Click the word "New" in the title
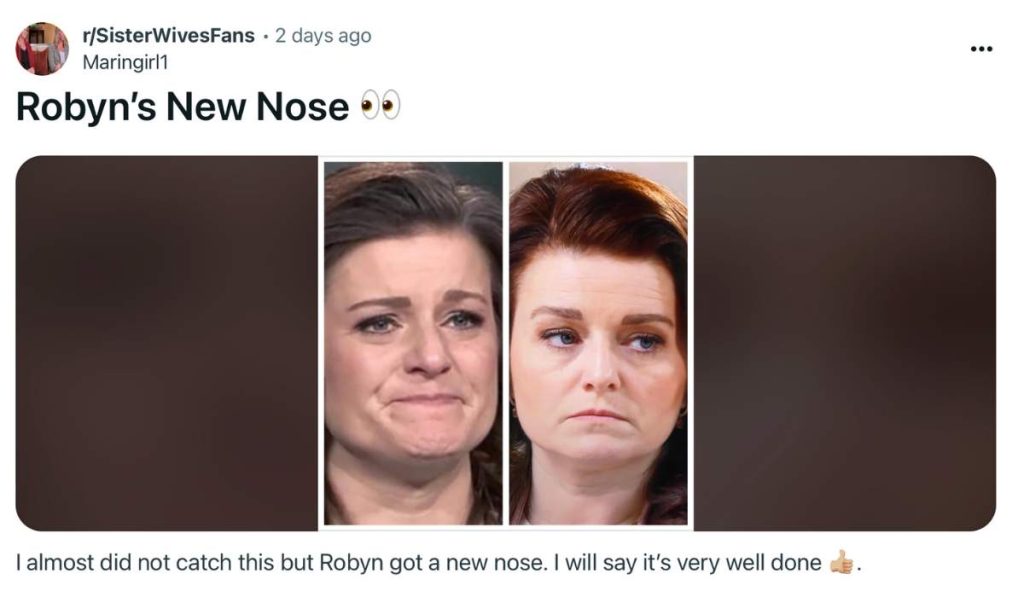 point(203,106)
